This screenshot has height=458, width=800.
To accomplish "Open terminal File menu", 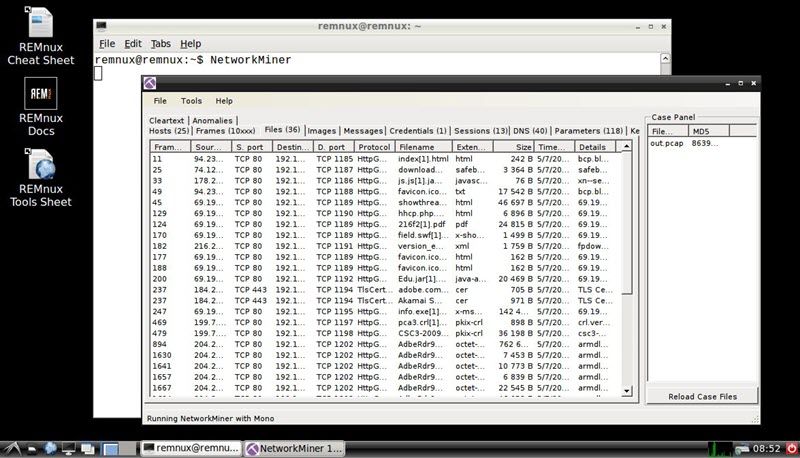I will click(x=107, y=44).
